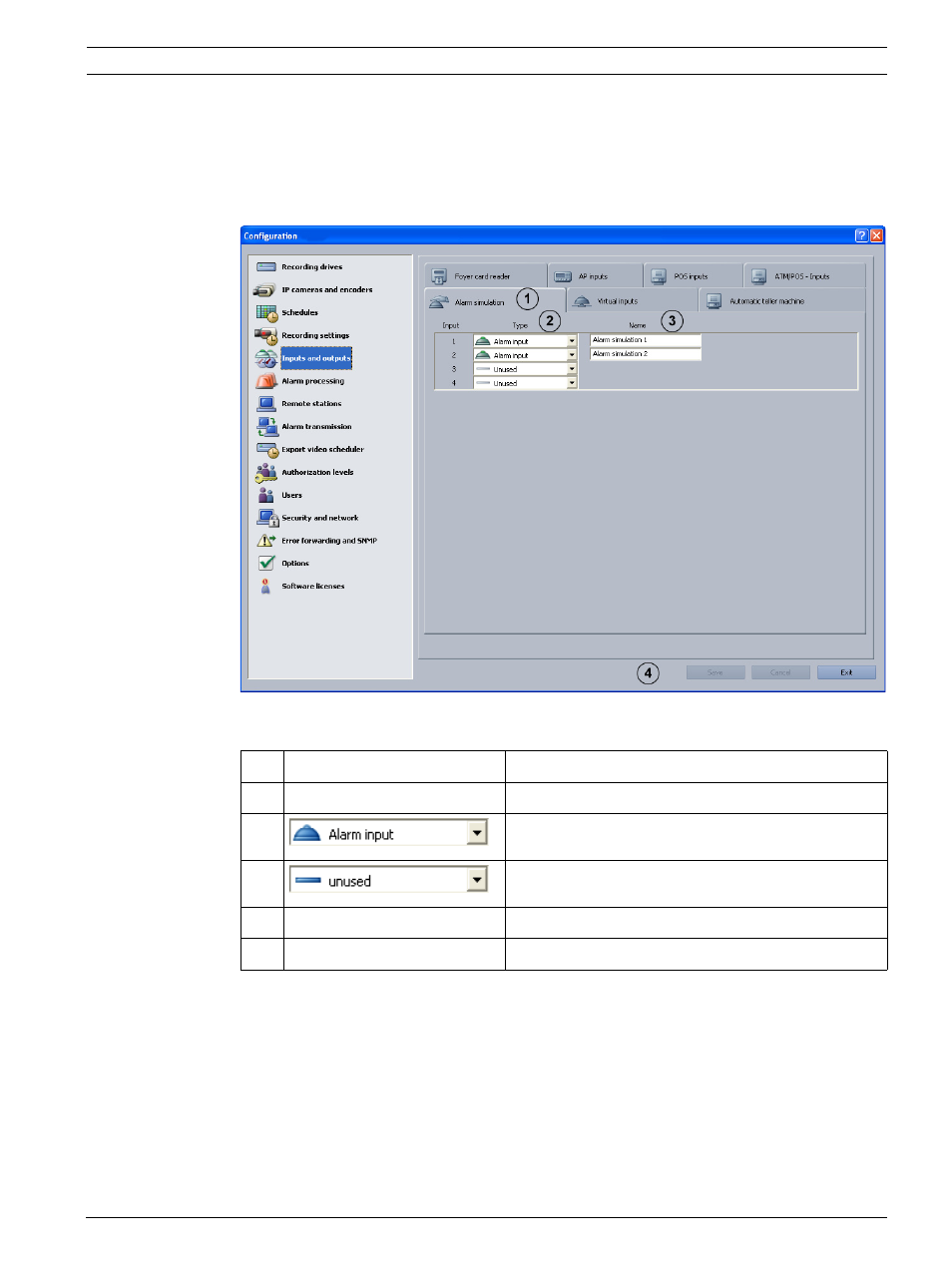952x1270 pixels.
Task: Switch to the ATM/POS - Inputs tab
Action: click(804, 276)
